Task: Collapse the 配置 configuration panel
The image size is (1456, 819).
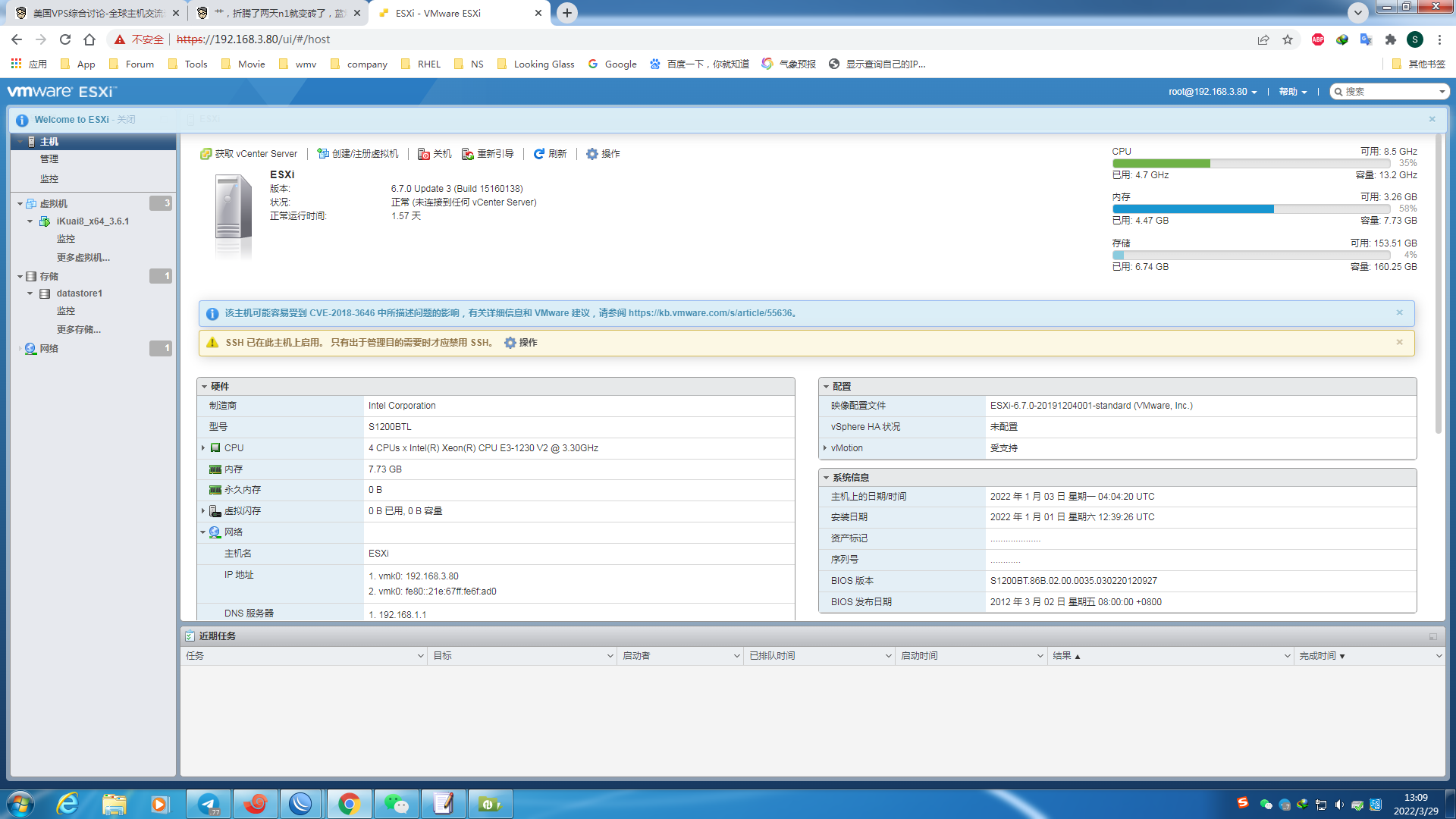Action: (826, 387)
